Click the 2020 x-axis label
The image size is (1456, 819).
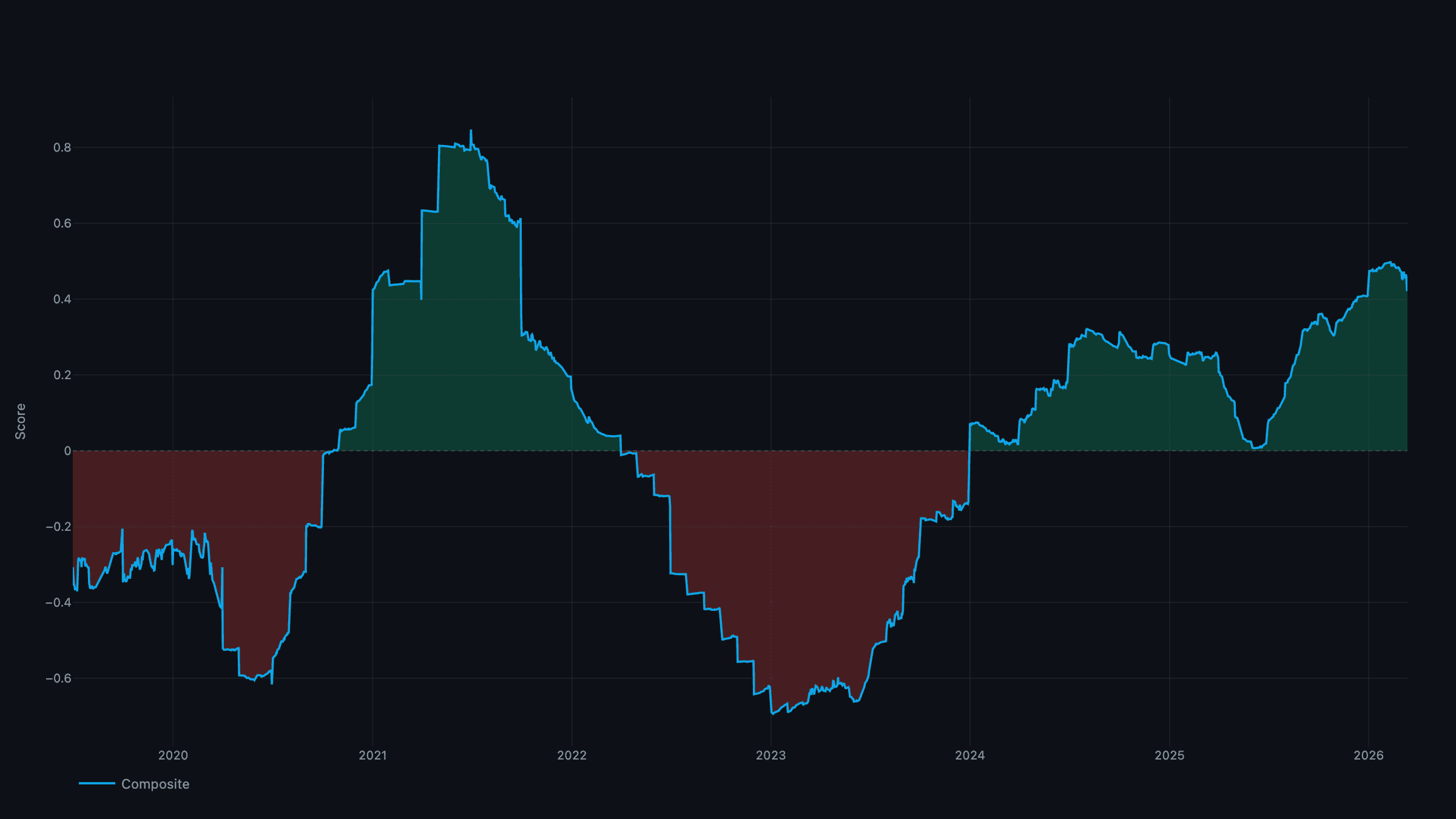(x=173, y=755)
